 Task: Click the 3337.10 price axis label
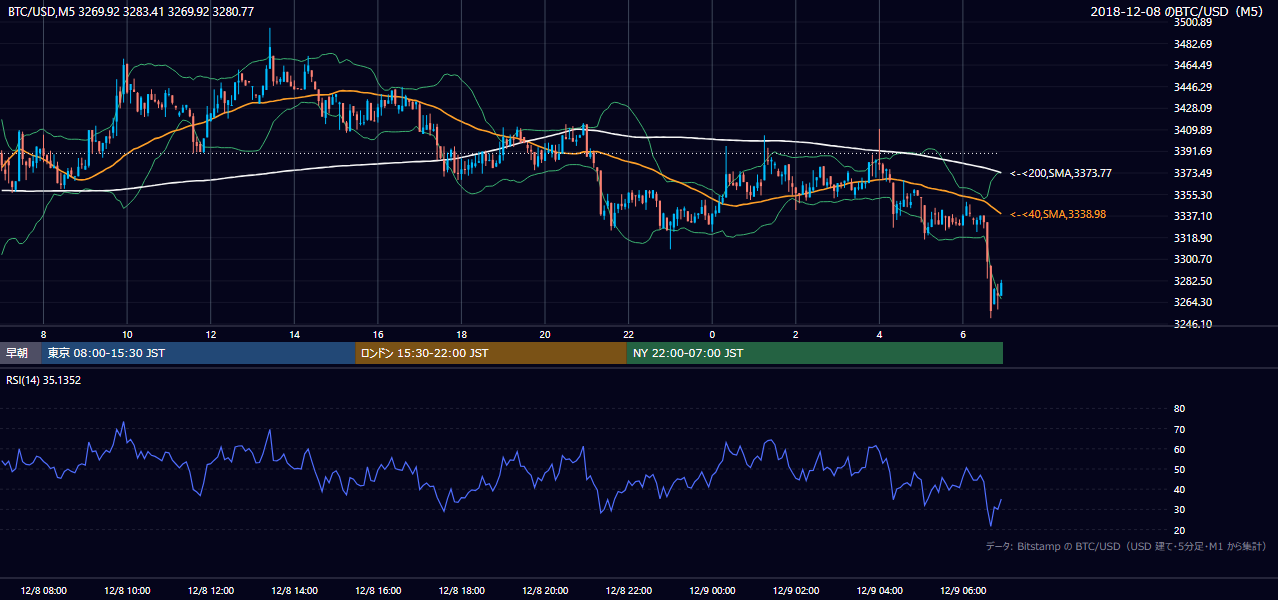tap(1193, 216)
